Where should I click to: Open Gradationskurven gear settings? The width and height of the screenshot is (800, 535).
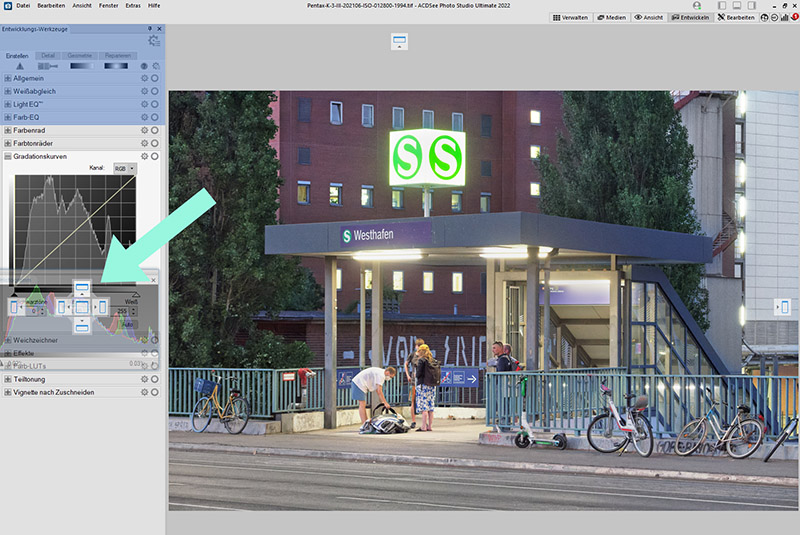coord(144,157)
